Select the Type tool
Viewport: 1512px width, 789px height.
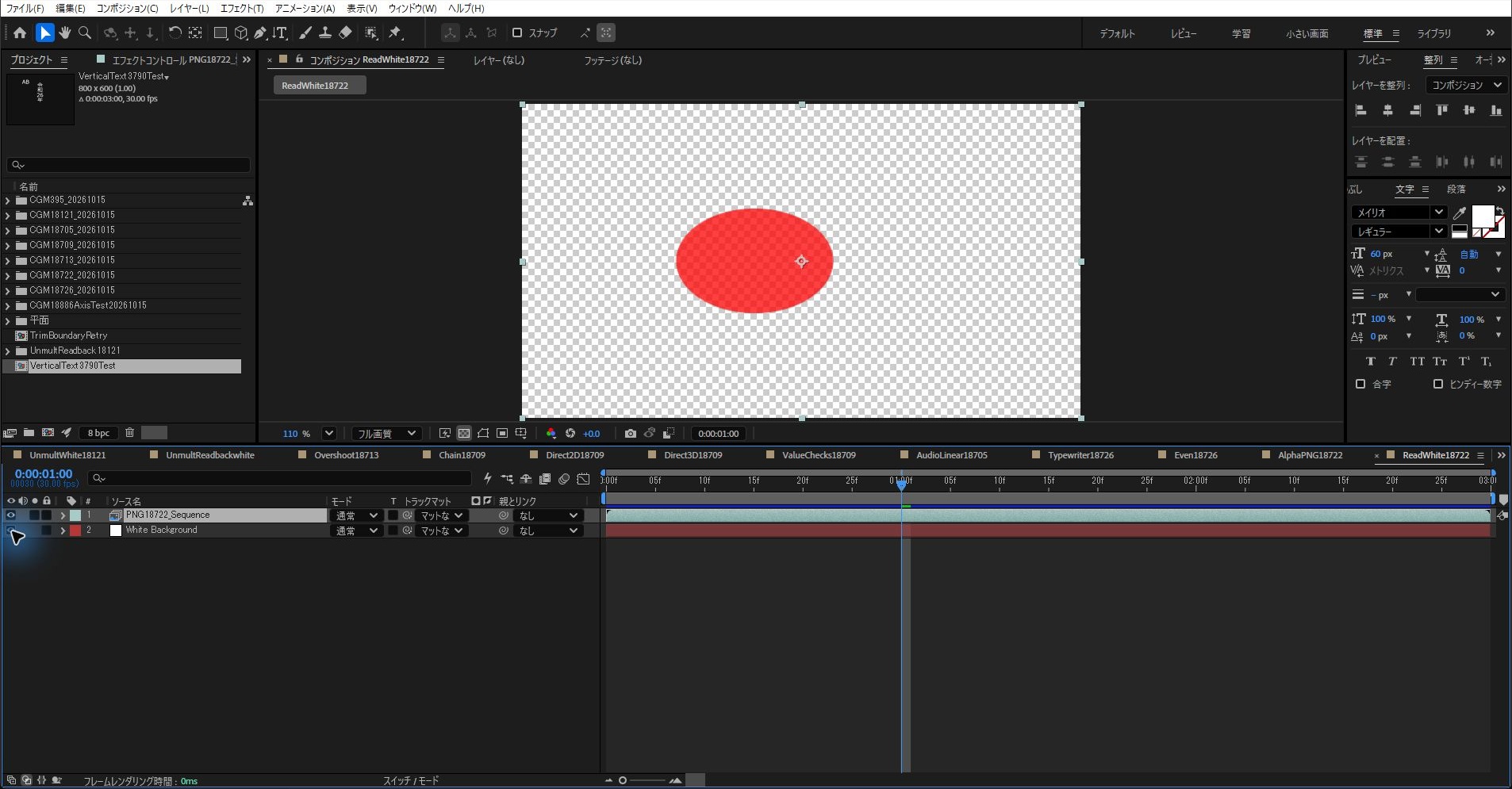point(280,33)
